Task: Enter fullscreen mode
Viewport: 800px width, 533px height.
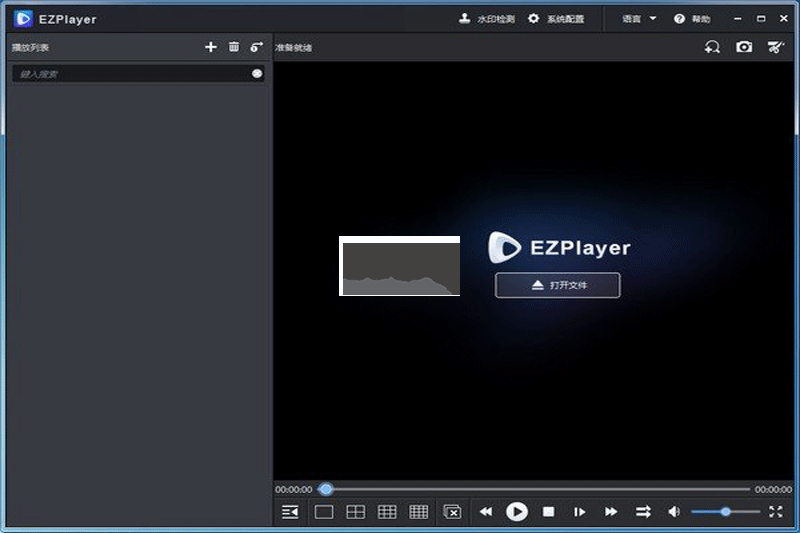Action: (x=776, y=512)
